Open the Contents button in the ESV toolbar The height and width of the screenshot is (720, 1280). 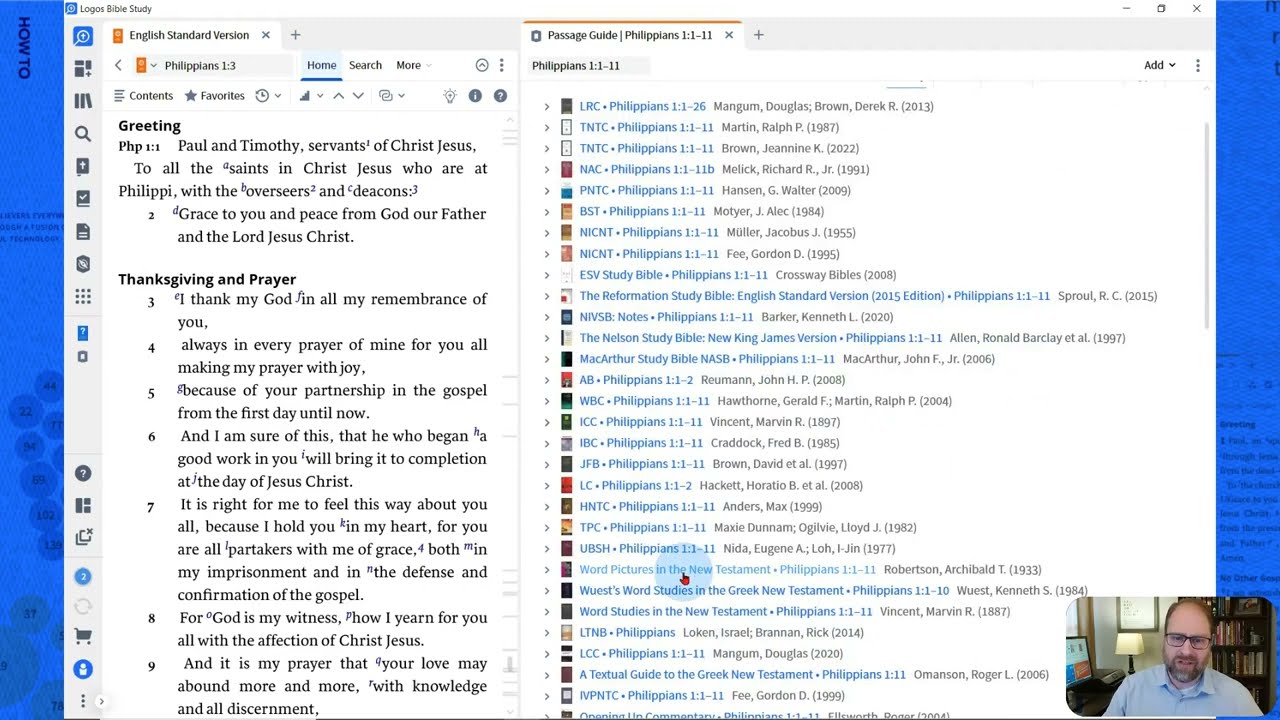tap(143, 96)
